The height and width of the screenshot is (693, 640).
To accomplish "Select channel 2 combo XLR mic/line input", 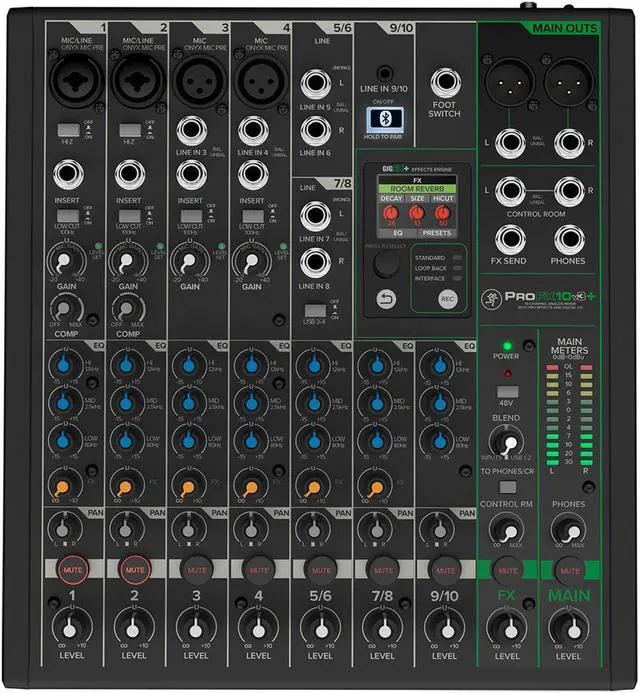I will pyautogui.click(x=138, y=81).
